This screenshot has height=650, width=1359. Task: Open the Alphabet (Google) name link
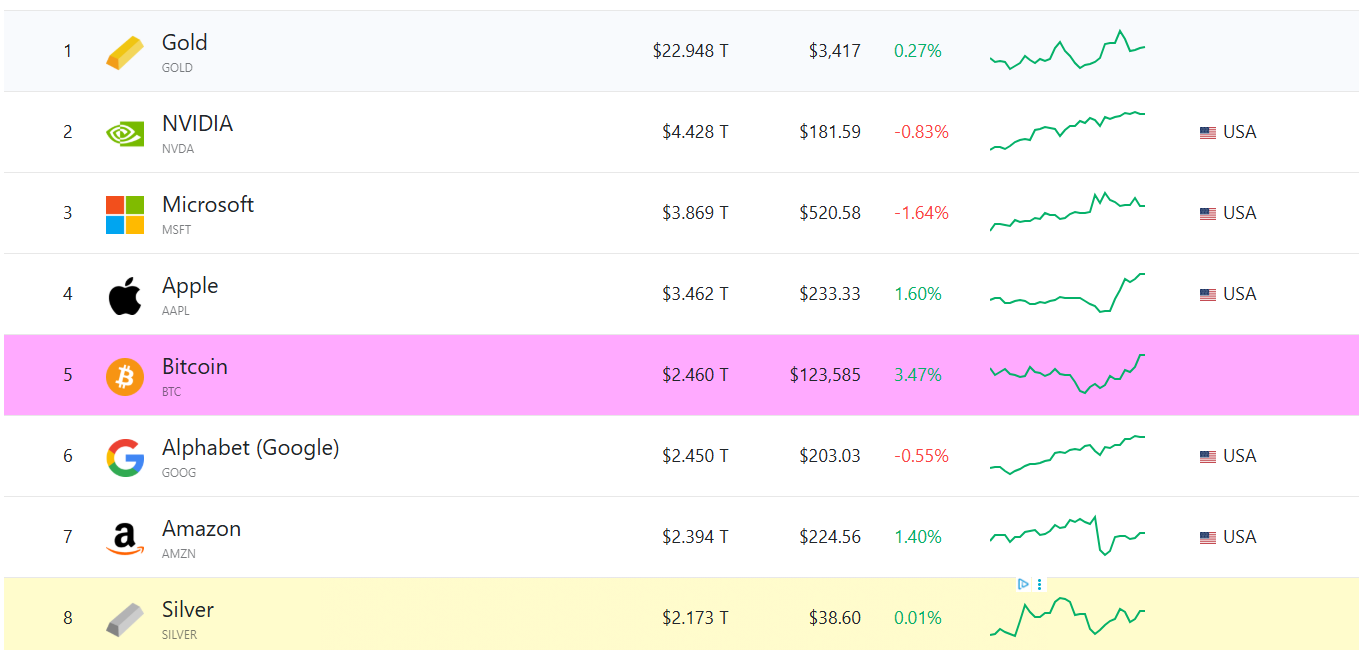pyautogui.click(x=250, y=448)
